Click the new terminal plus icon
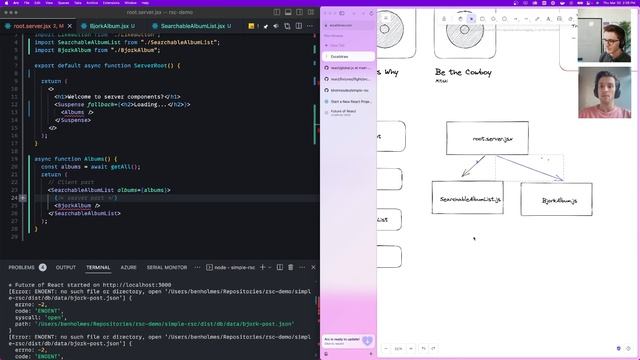Image resolution: width=640 pixels, height=360 pixels. (x=262, y=267)
